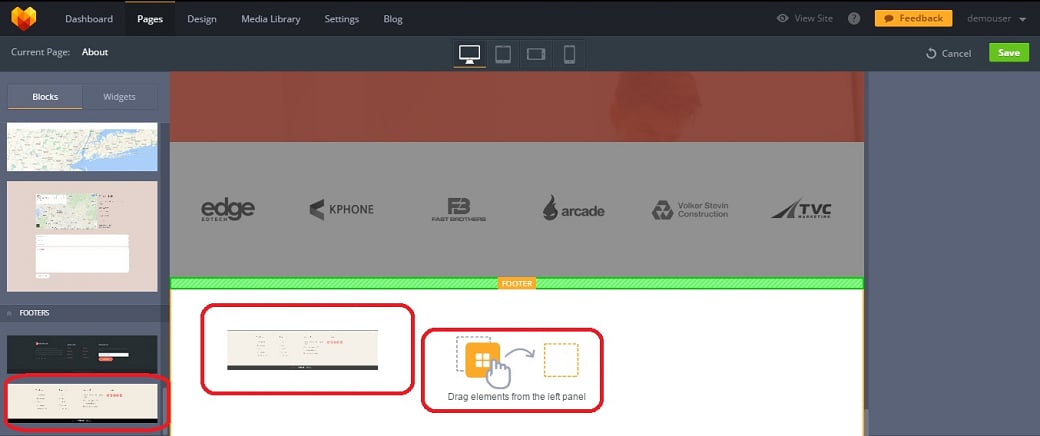Viewport: 1040px width, 436px height.
Task: Cancel the current page edits
Action: (949, 53)
